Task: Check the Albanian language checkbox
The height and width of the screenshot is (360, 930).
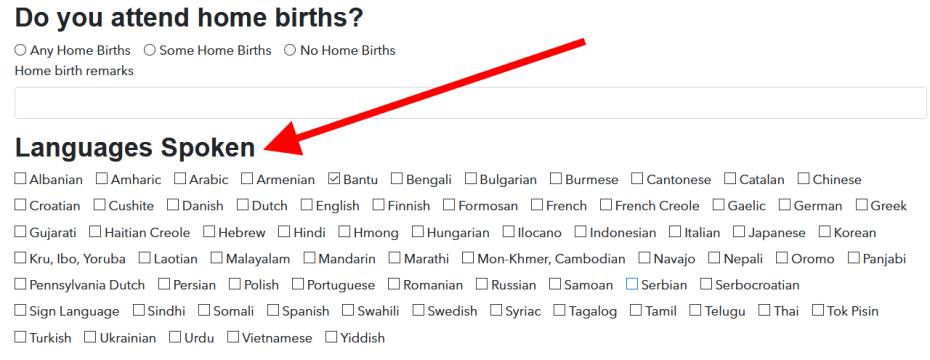Action: click(x=20, y=179)
